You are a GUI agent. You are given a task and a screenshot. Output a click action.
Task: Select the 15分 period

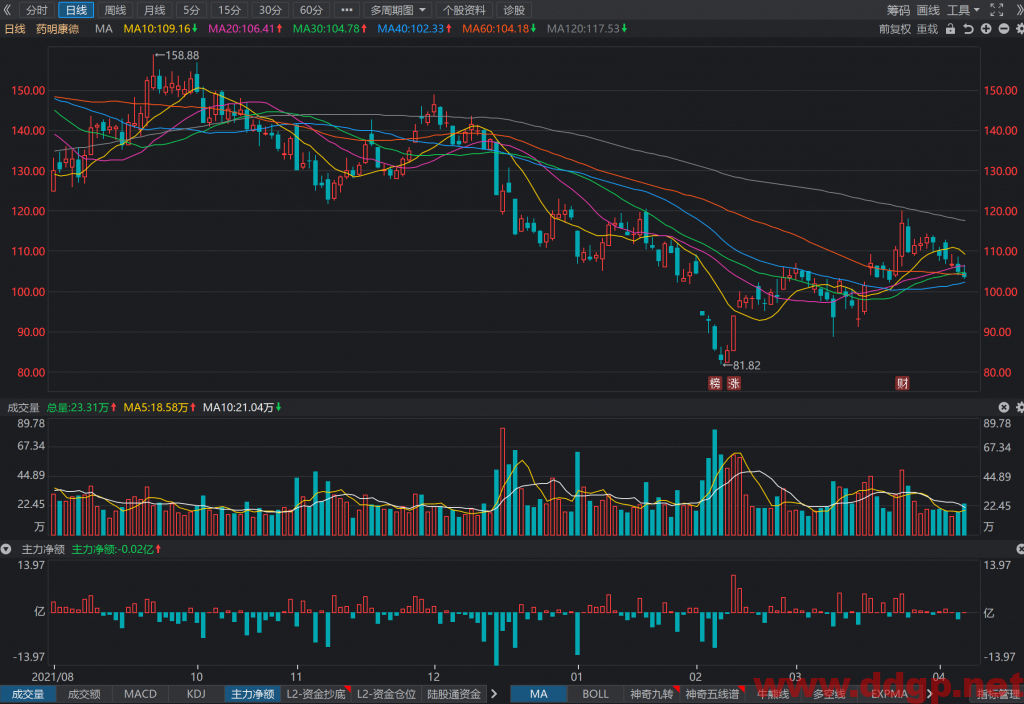(229, 10)
